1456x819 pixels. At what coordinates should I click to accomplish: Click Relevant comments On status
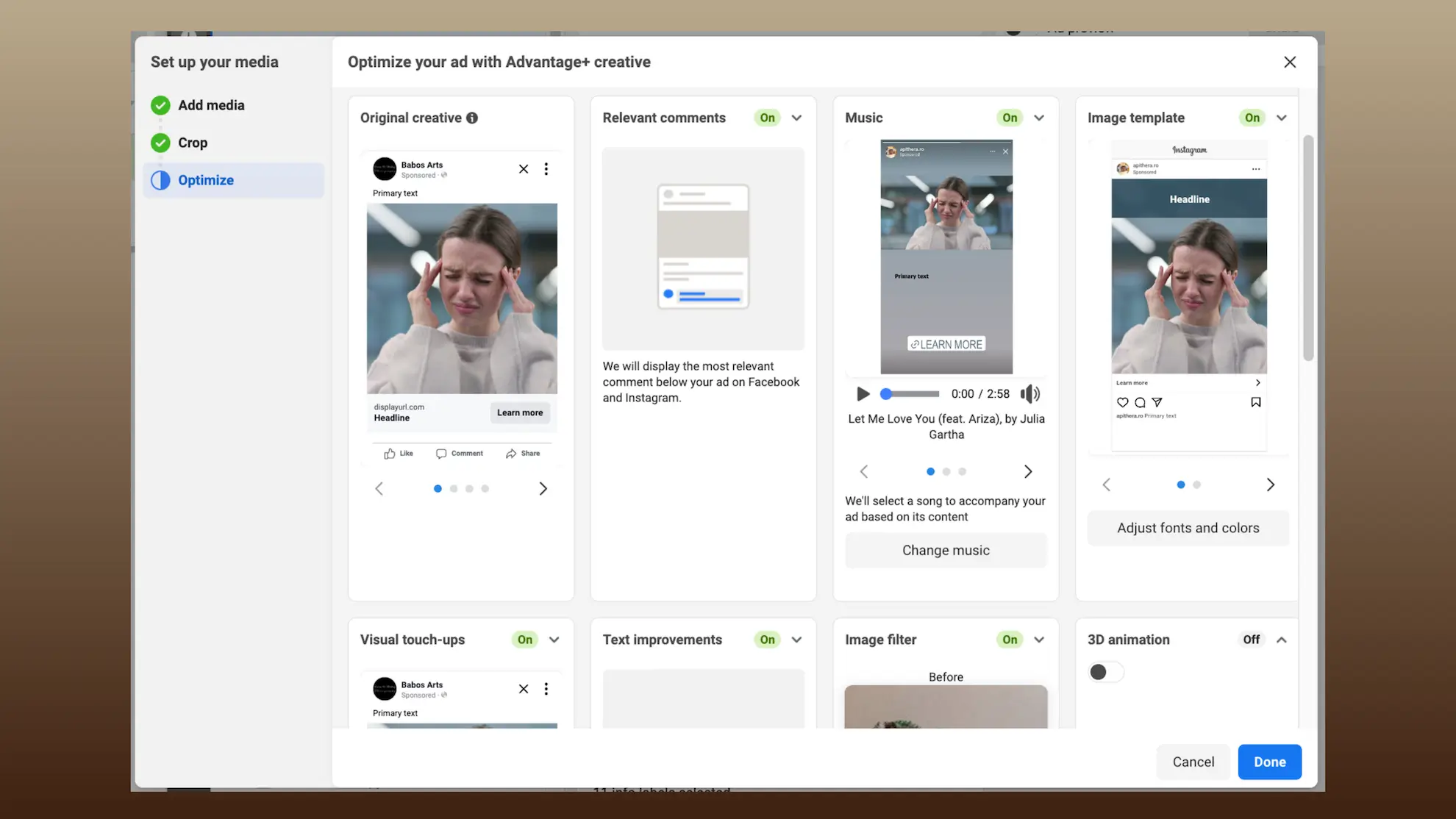coord(767,118)
